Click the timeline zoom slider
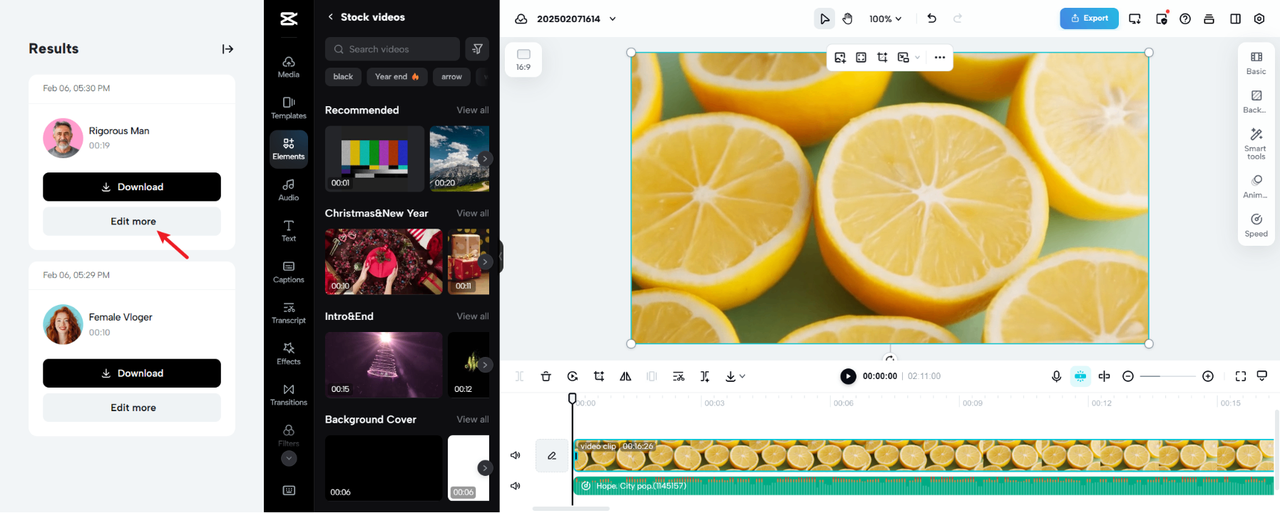The image size is (1280, 513). 1168,376
